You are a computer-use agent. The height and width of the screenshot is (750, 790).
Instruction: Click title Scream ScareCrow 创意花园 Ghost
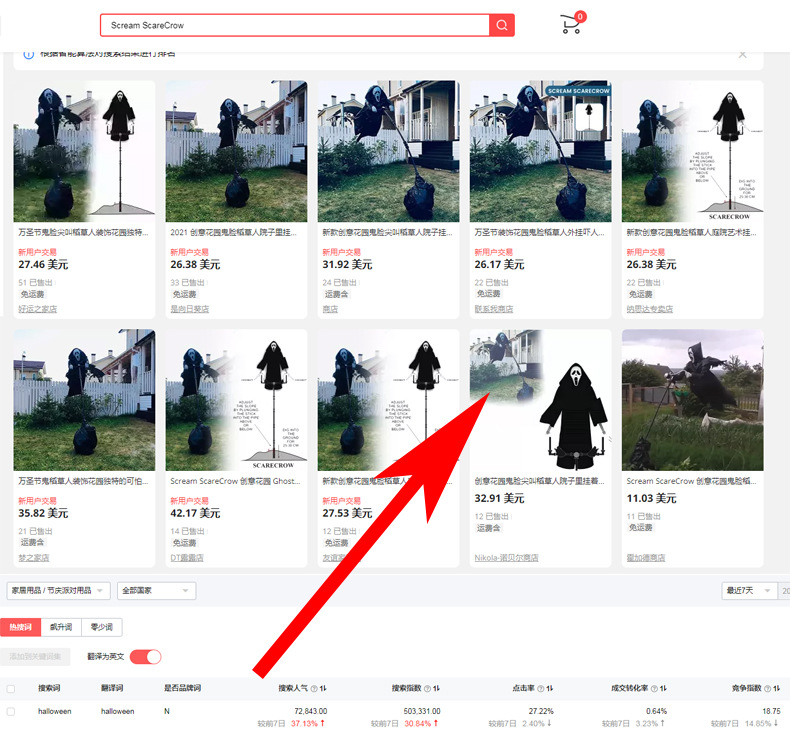[x=235, y=481]
